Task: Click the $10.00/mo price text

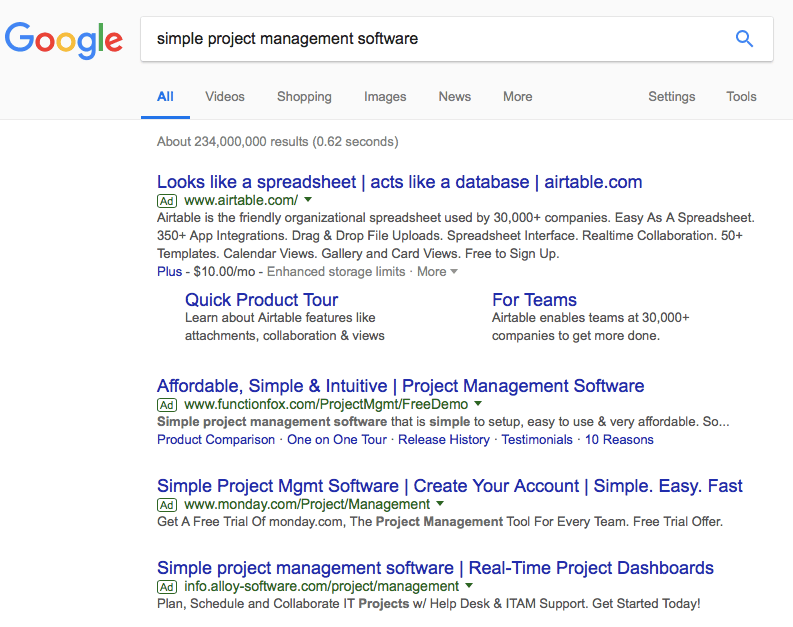Action: pos(224,272)
